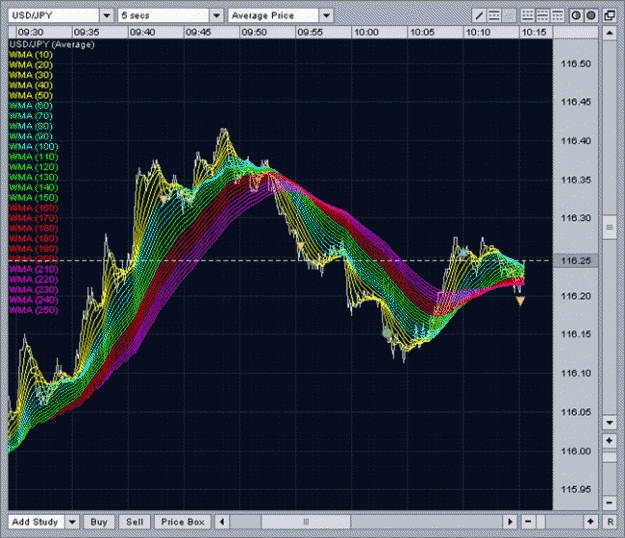The width and height of the screenshot is (625, 538).
Task: Select the WMA (60) legend entry
Action: [31, 106]
